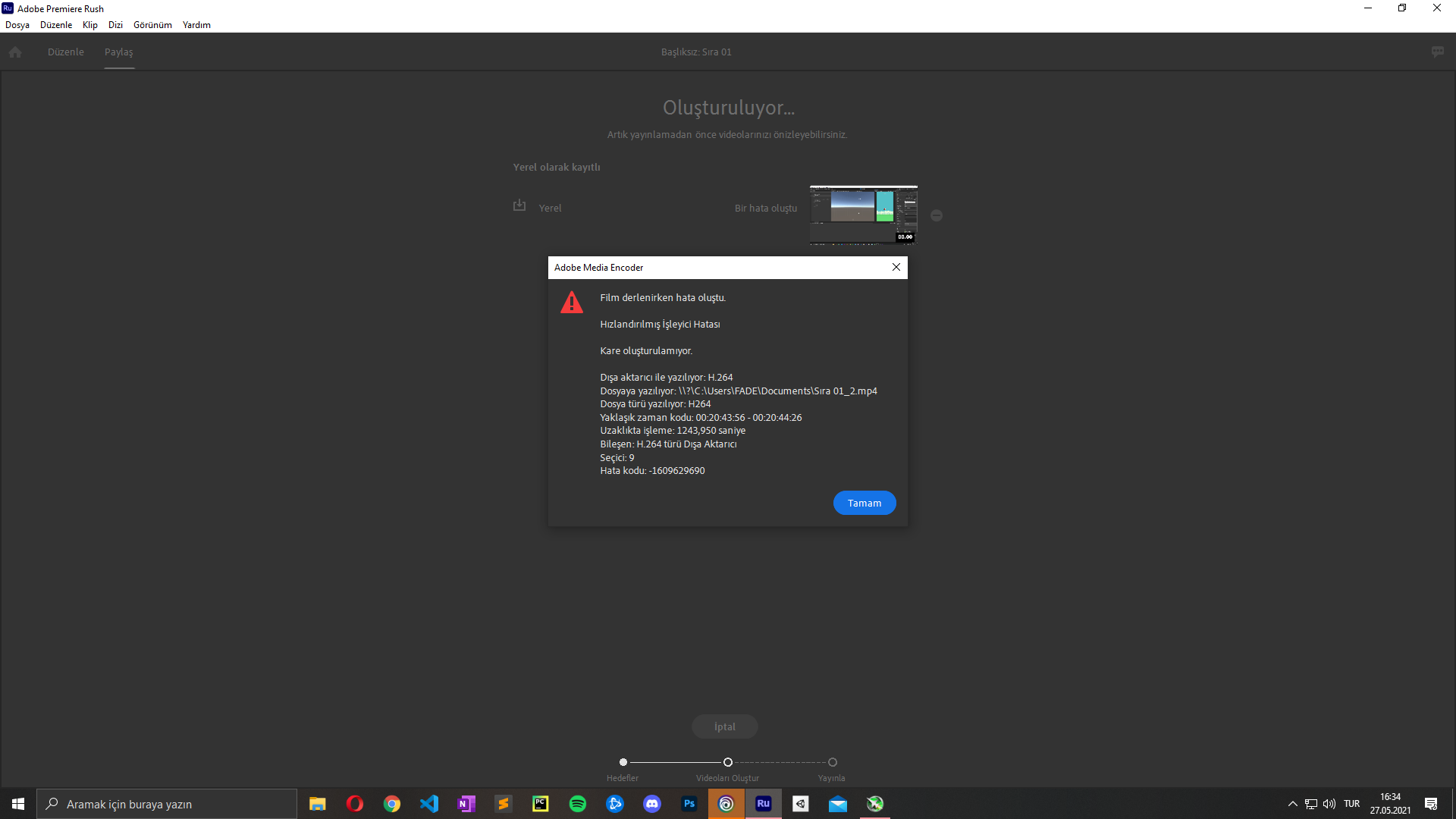Click the red warning triangle icon

[x=572, y=303]
